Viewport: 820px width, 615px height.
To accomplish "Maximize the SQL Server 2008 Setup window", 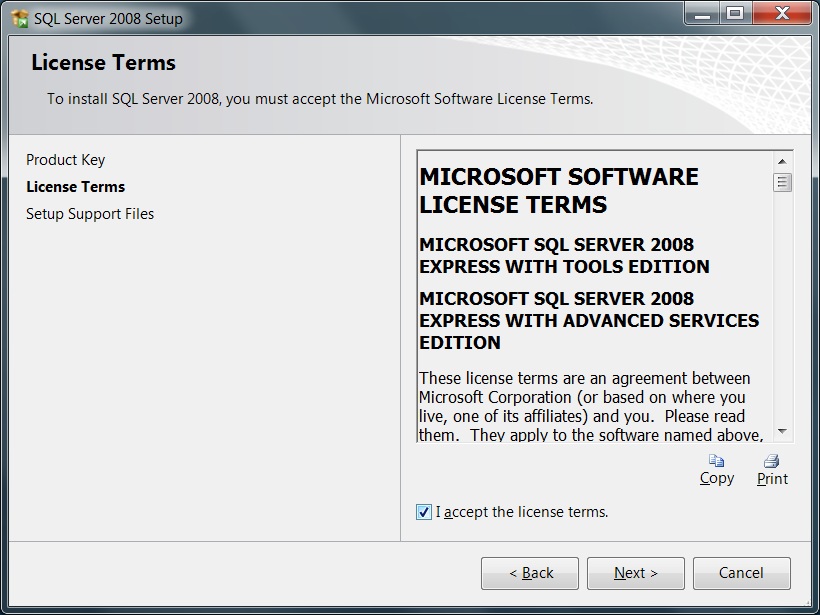I will [x=735, y=13].
